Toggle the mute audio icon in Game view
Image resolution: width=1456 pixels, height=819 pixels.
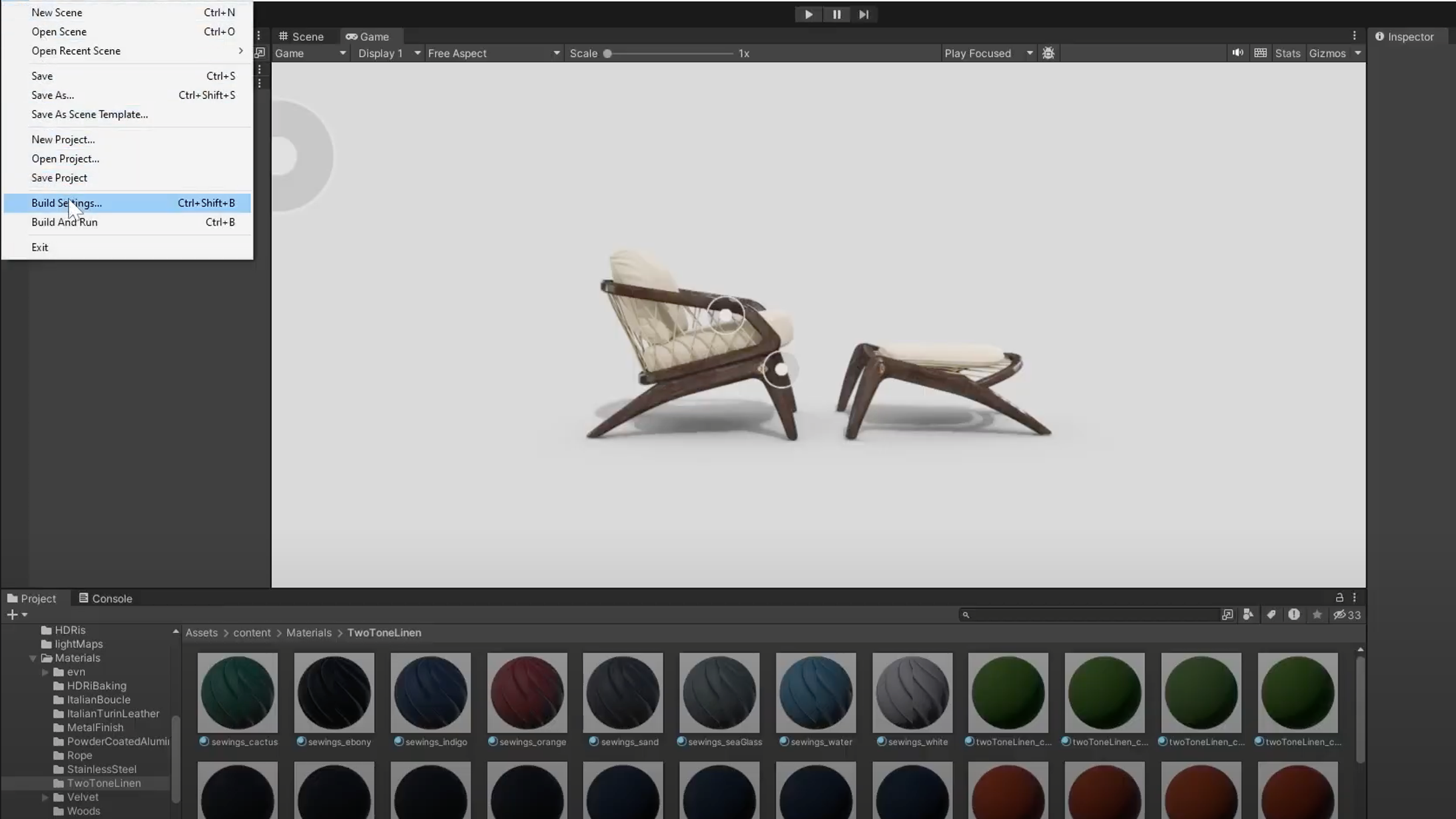[1238, 53]
